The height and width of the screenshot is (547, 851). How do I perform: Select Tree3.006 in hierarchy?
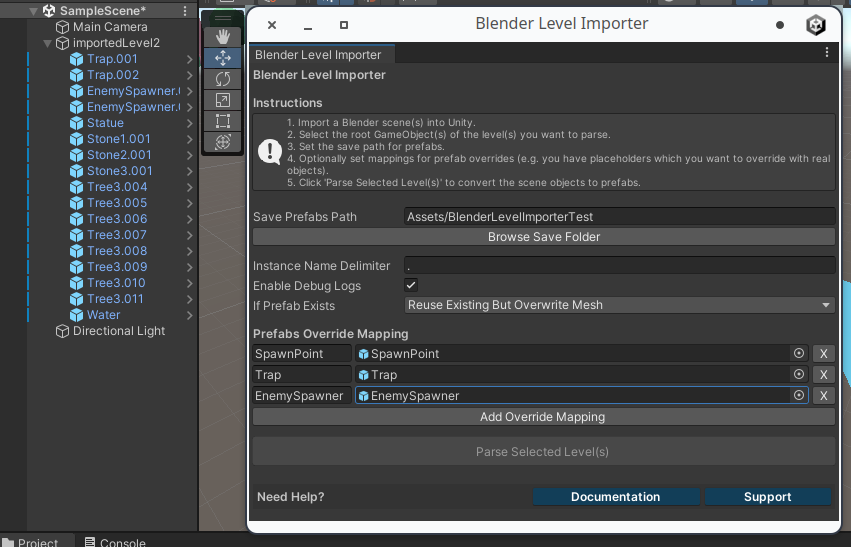pyautogui.click(x=117, y=219)
